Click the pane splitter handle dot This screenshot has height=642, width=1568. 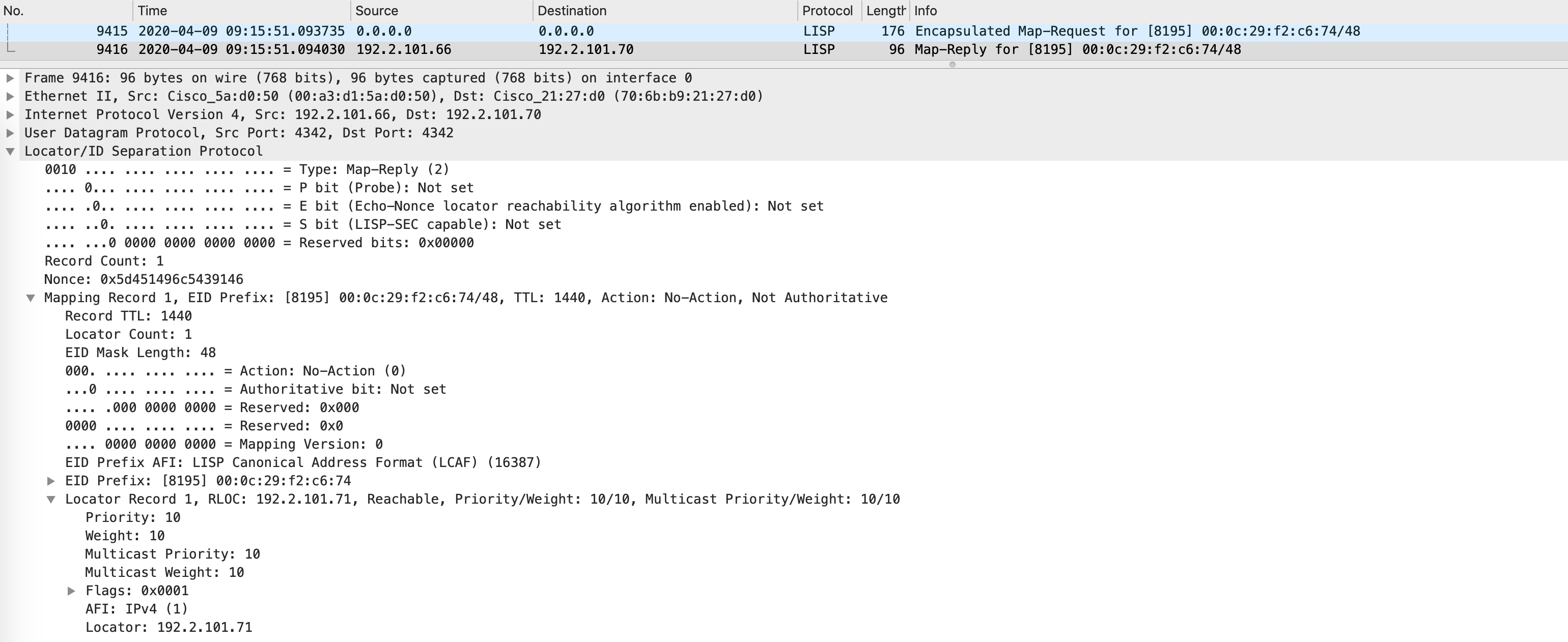953,65
